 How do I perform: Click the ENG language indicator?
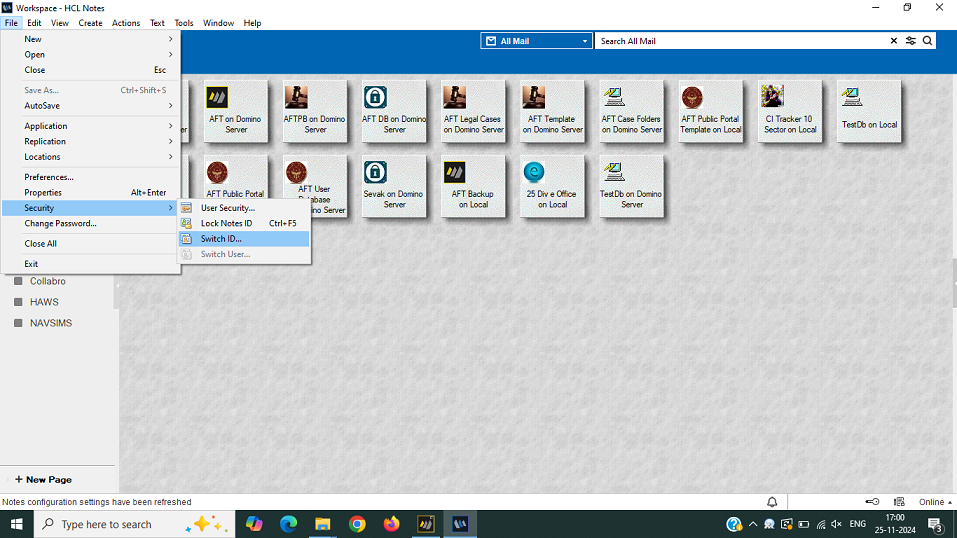click(858, 524)
